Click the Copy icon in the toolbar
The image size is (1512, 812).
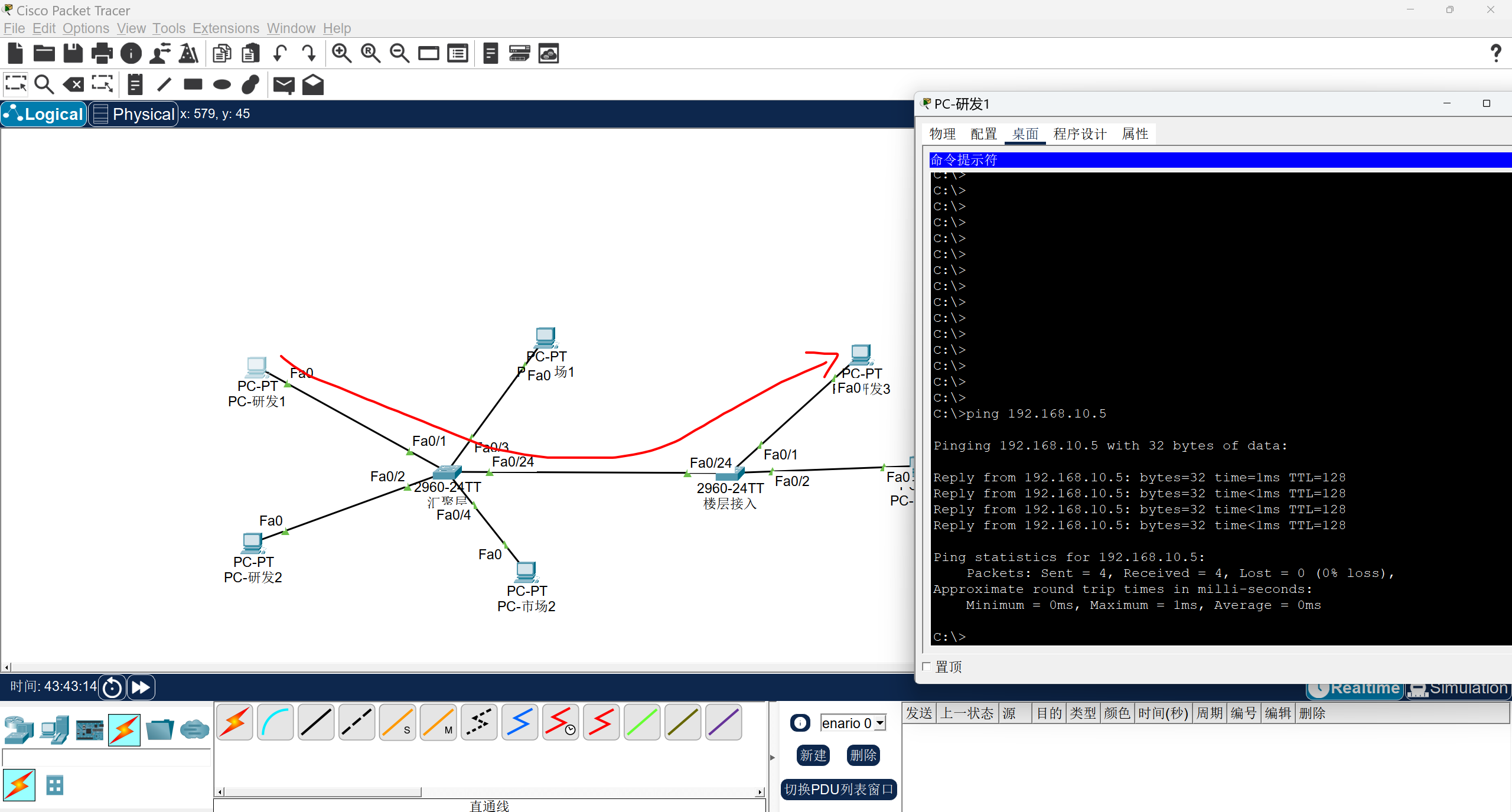click(222, 54)
